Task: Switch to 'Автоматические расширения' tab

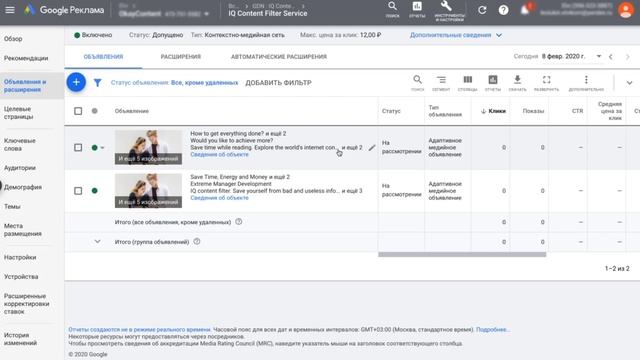Action: tap(279, 57)
